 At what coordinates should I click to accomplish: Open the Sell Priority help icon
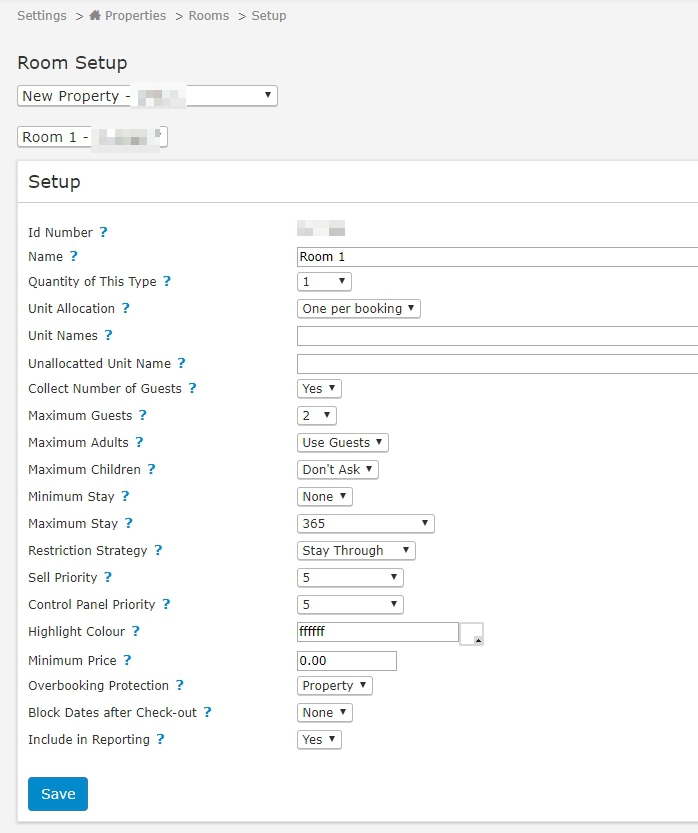(x=108, y=577)
